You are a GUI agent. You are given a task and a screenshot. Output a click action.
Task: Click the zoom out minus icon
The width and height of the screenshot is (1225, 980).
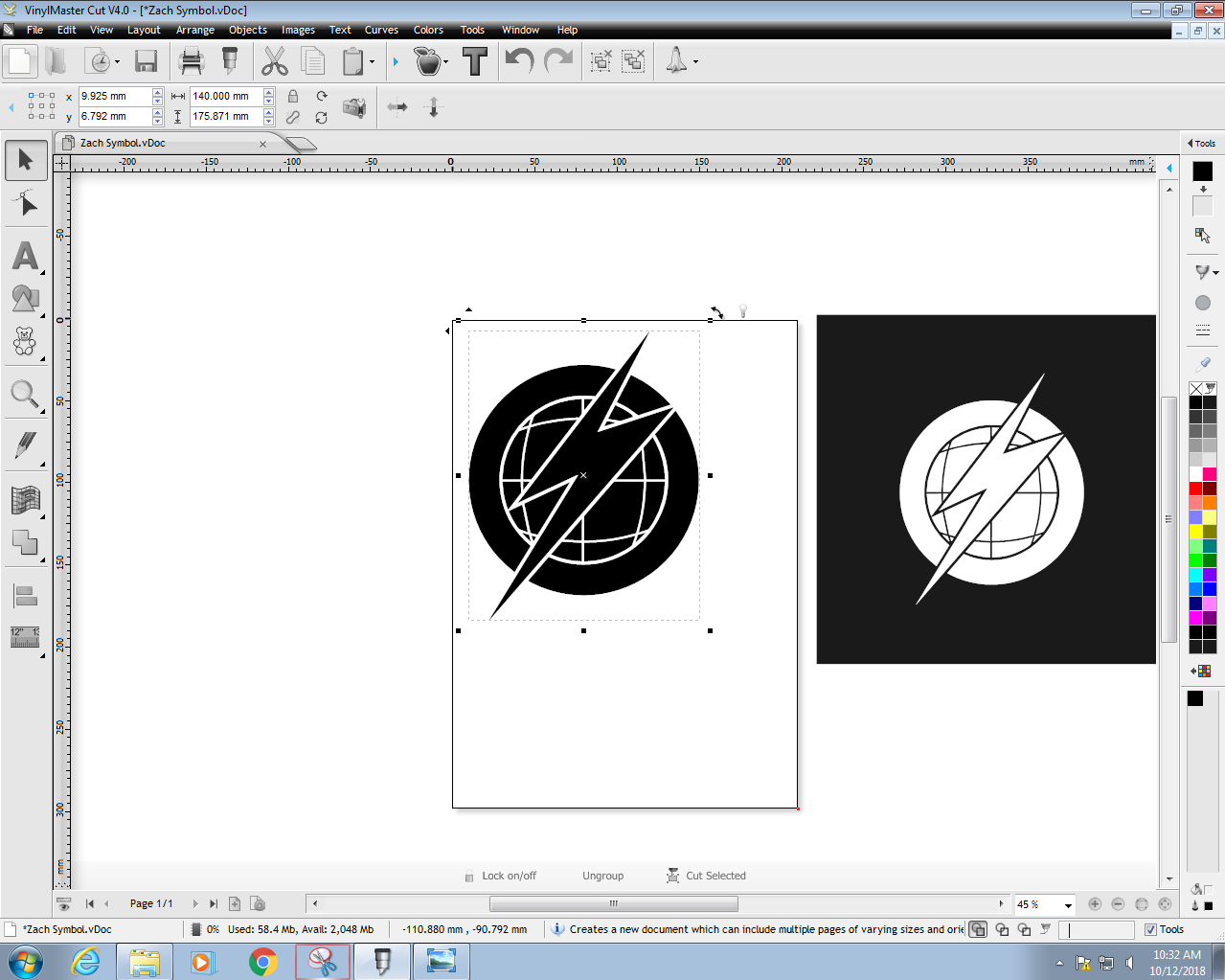(1118, 904)
